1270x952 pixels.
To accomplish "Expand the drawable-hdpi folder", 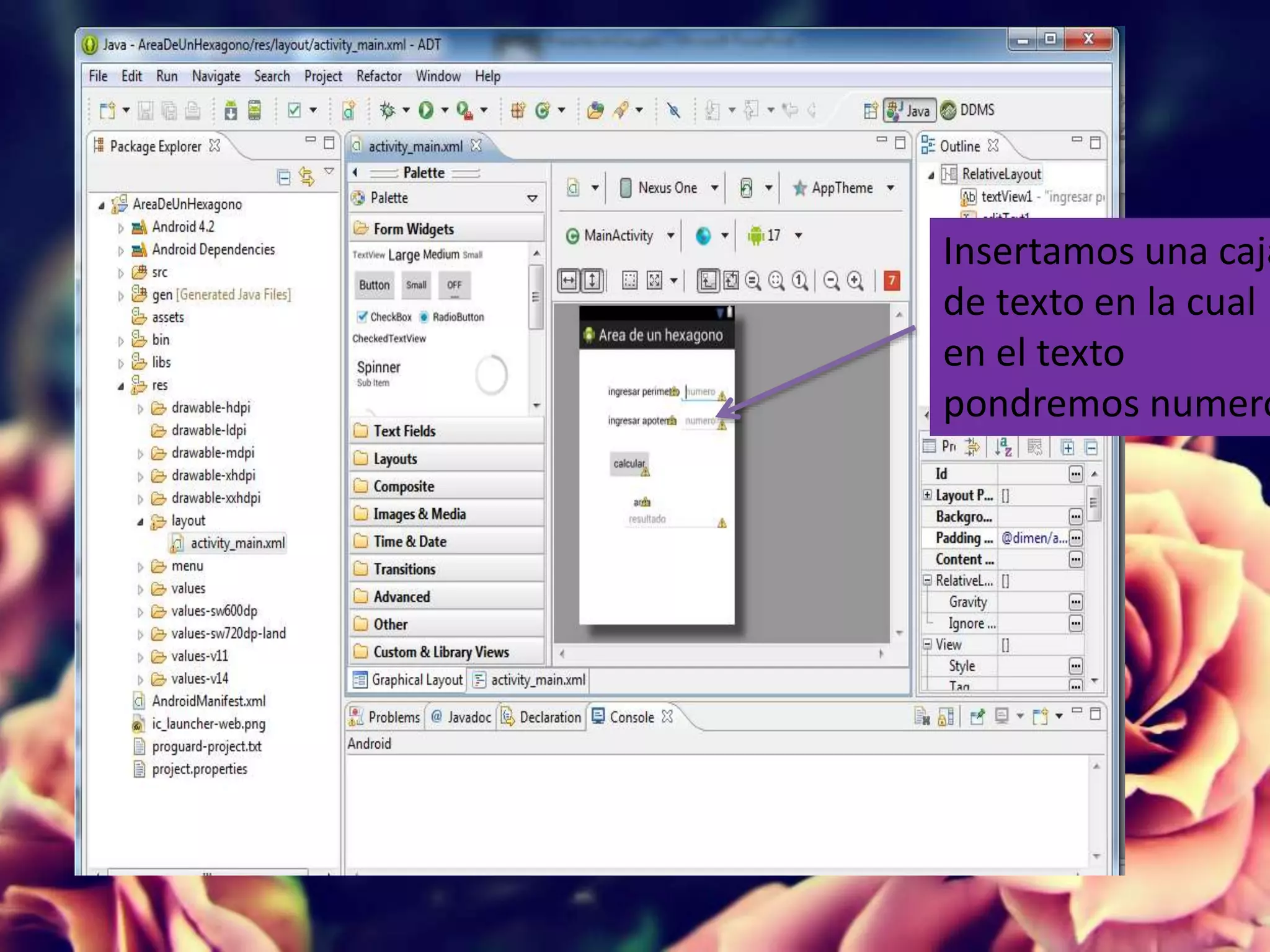I will pyautogui.click(x=140, y=408).
